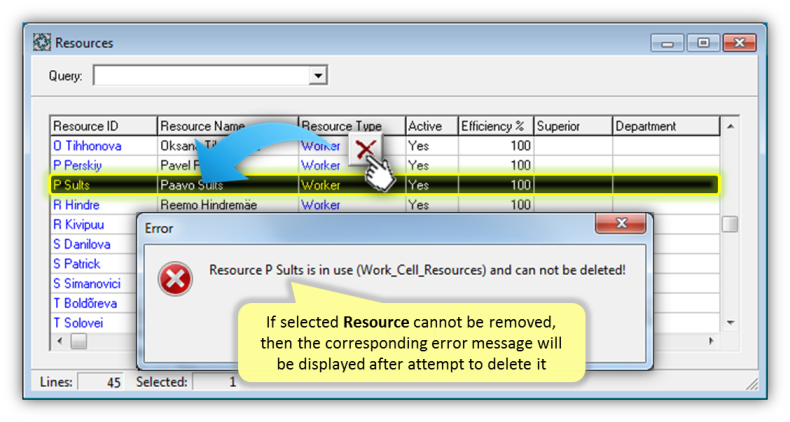
Task: Click the Resources window gear icon
Action: (x=42, y=42)
